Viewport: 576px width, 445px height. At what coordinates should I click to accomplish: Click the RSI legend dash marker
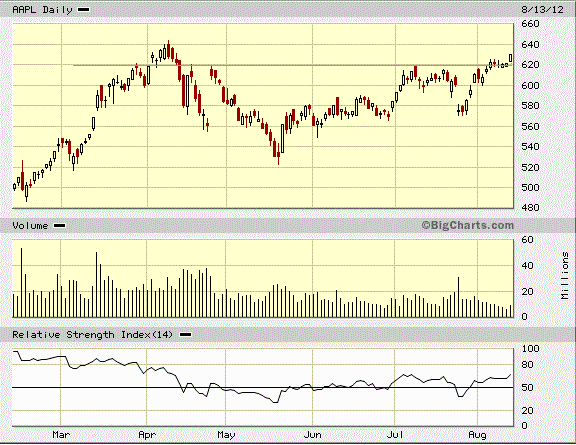tap(185, 335)
